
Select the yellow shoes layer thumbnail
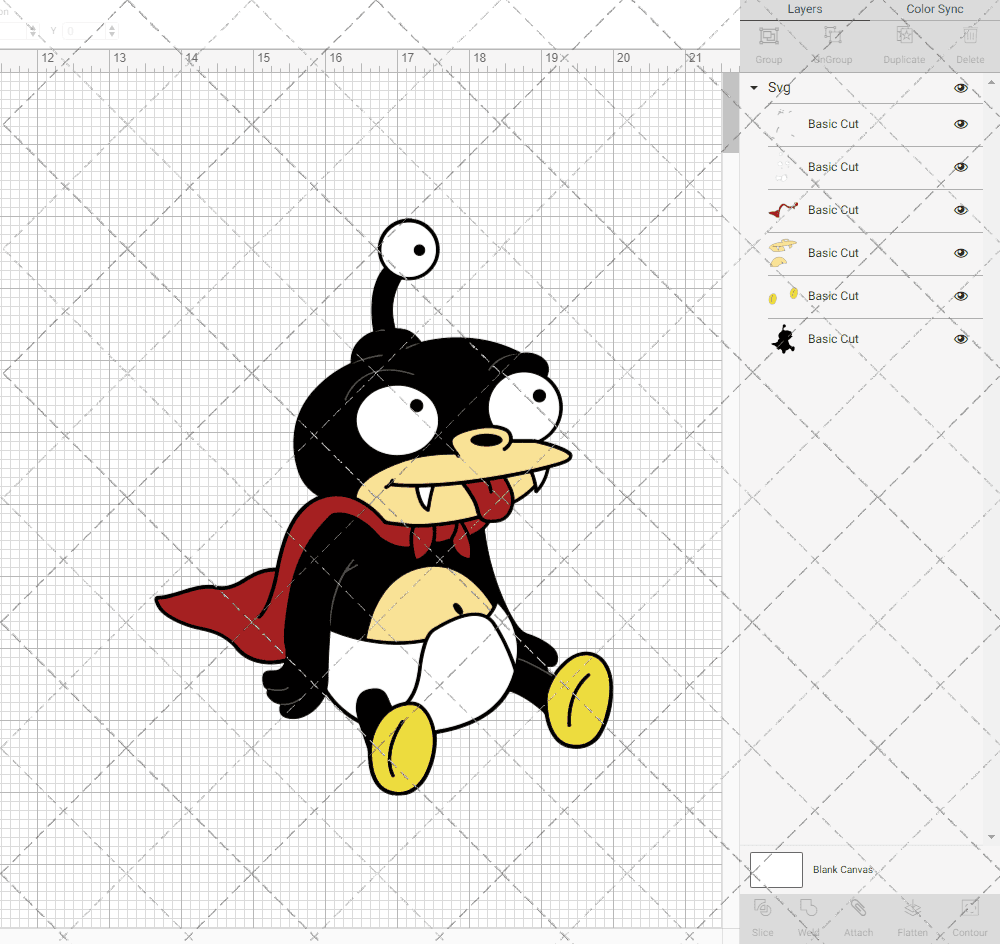pos(783,296)
